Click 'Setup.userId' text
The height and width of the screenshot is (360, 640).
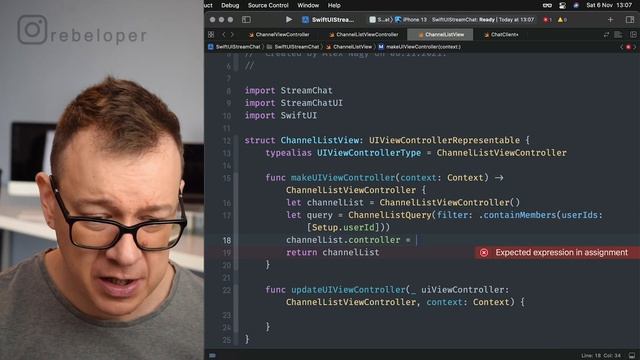(x=343, y=228)
